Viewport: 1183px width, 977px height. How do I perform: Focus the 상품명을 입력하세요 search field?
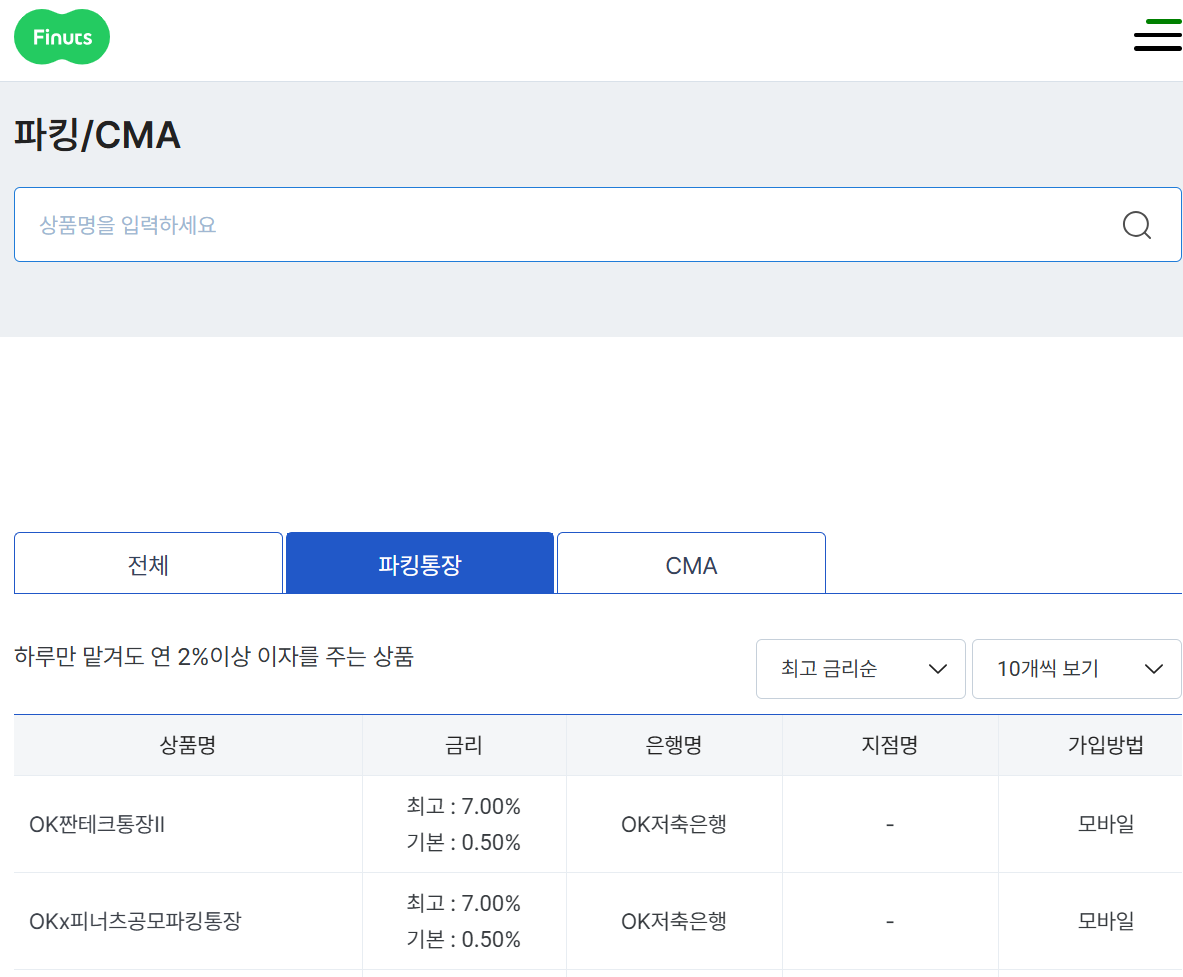tap(598, 225)
